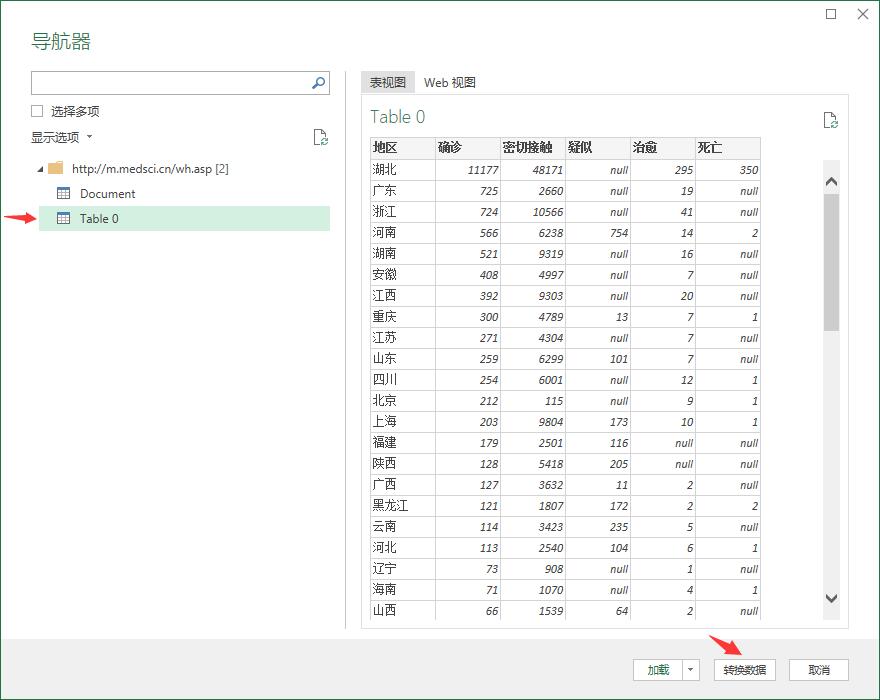Maximize the Navigator dialog window
This screenshot has height=700, width=880.
pos(831,14)
